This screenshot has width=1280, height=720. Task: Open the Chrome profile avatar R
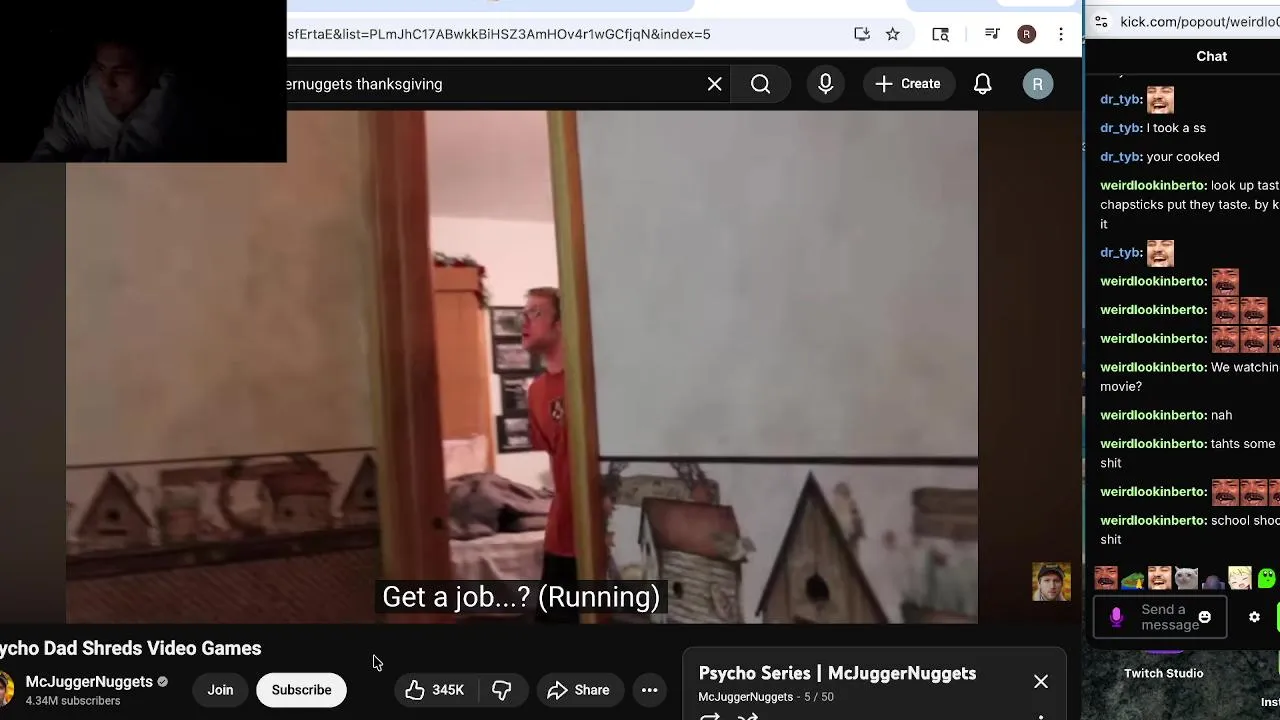coord(1026,34)
